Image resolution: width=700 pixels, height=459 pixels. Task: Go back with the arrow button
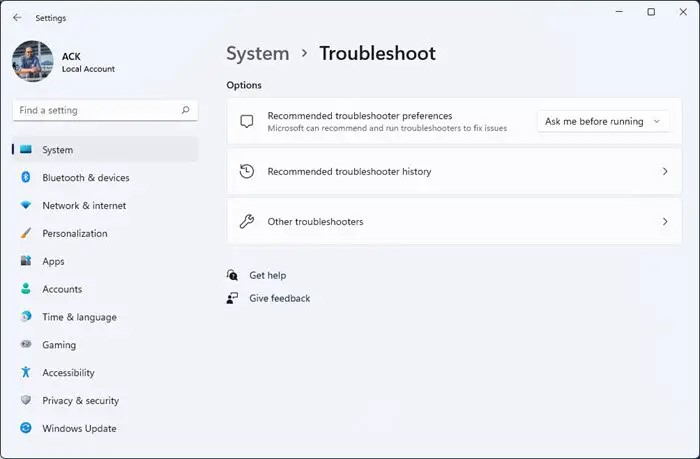17,16
